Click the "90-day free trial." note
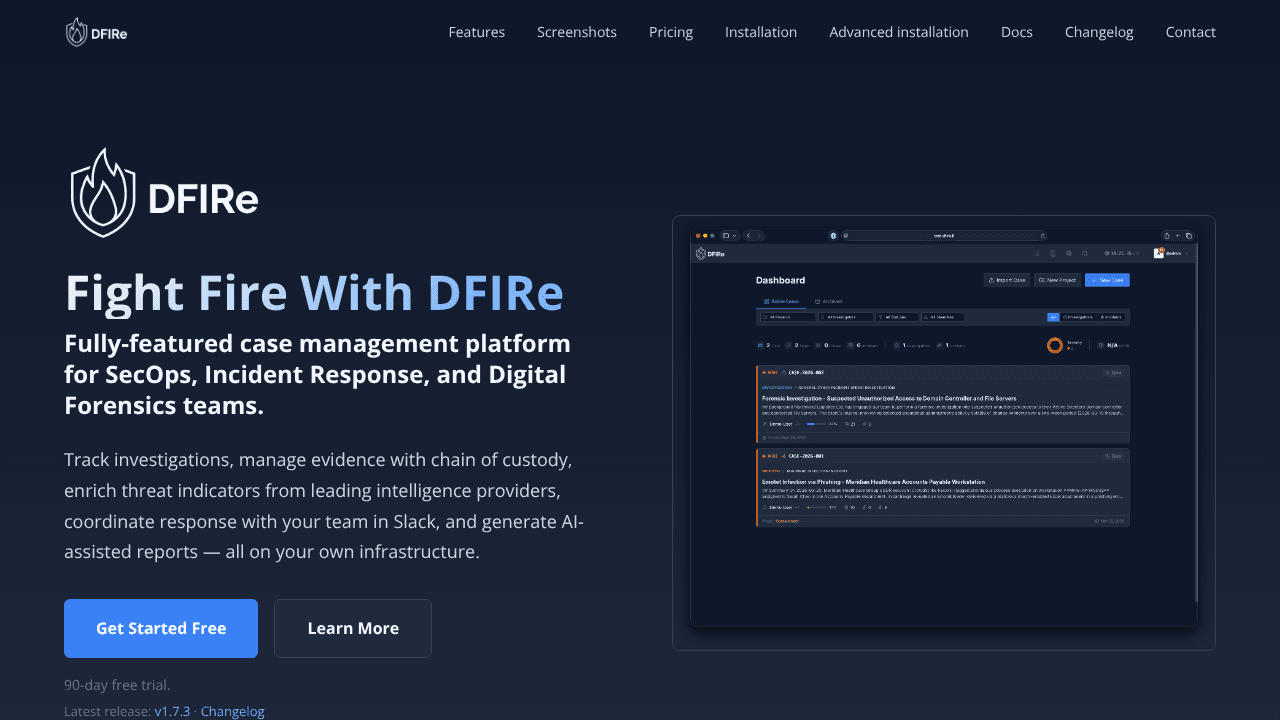 (117, 685)
